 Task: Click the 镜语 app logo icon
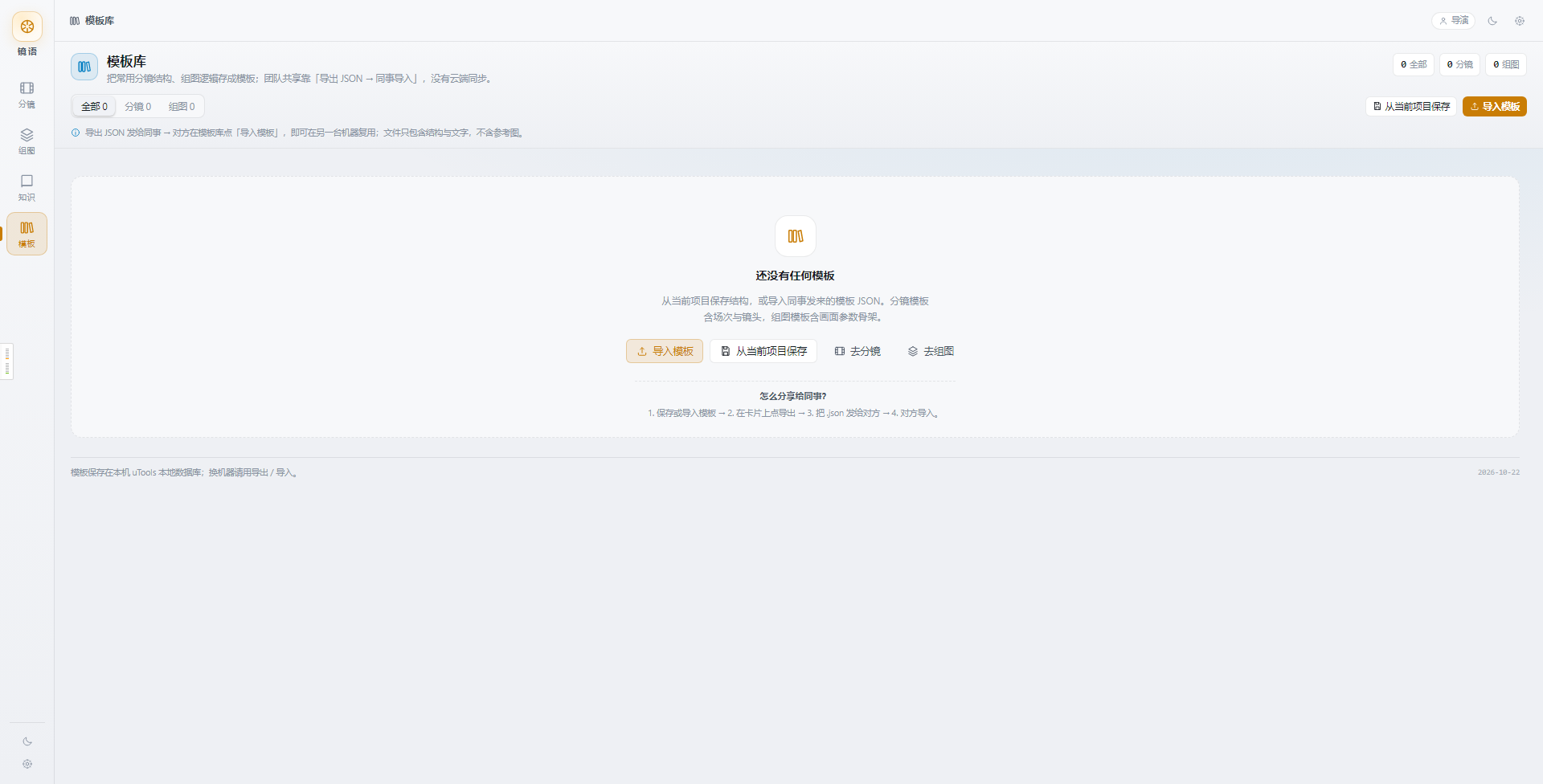click(x=27, y=27)
